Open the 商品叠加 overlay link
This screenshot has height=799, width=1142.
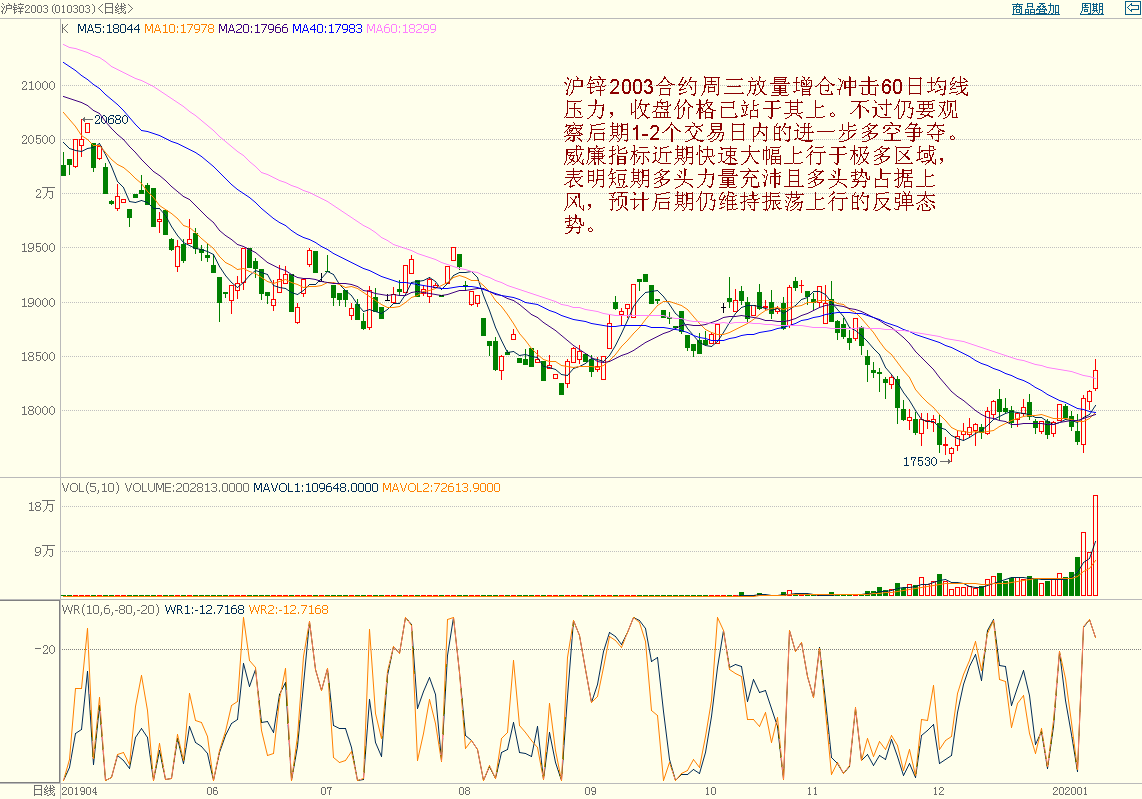click(1035, 9)
